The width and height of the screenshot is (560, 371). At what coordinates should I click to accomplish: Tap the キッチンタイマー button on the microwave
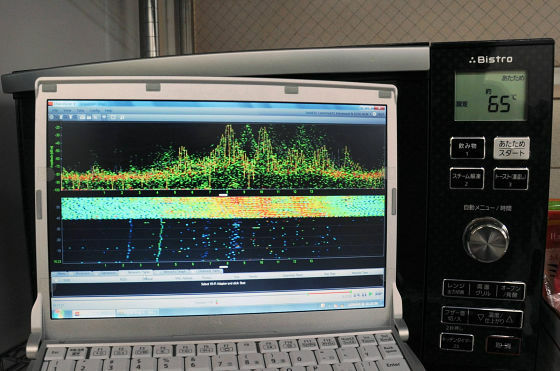[457, 342]
